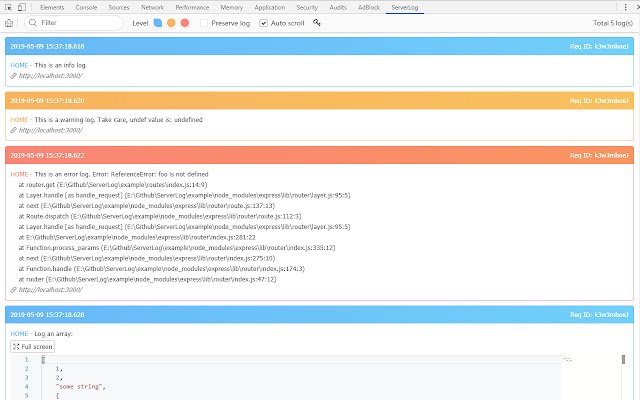Go to the Performance tab
The width and height of the screenshot is (640, 400).
click(192, 7)
